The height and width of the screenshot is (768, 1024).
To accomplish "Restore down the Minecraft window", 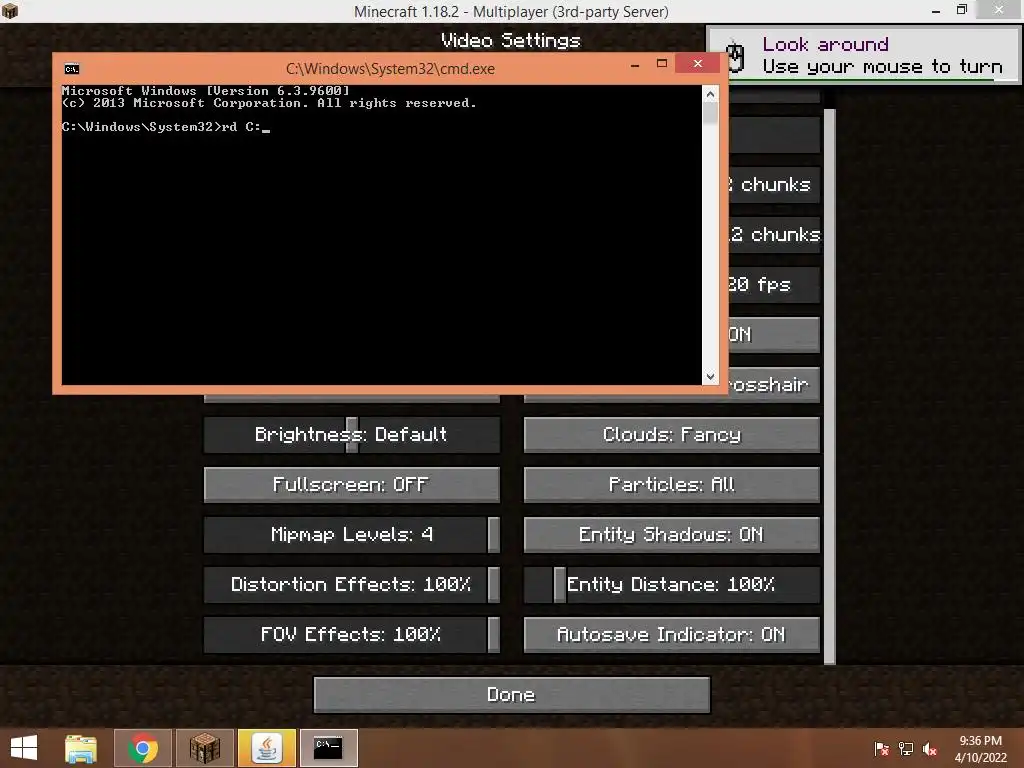I will tap(961, 10).
